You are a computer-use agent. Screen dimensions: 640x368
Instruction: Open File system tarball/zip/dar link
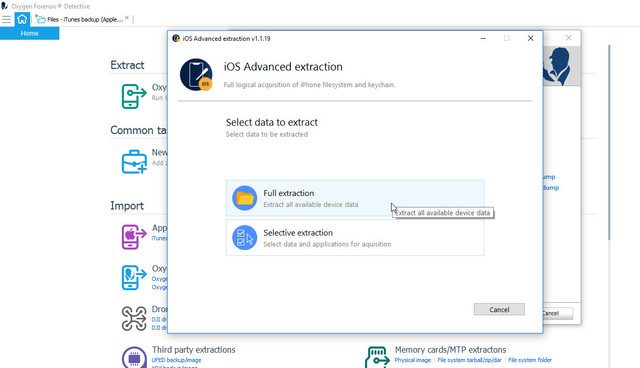(469, 360)
